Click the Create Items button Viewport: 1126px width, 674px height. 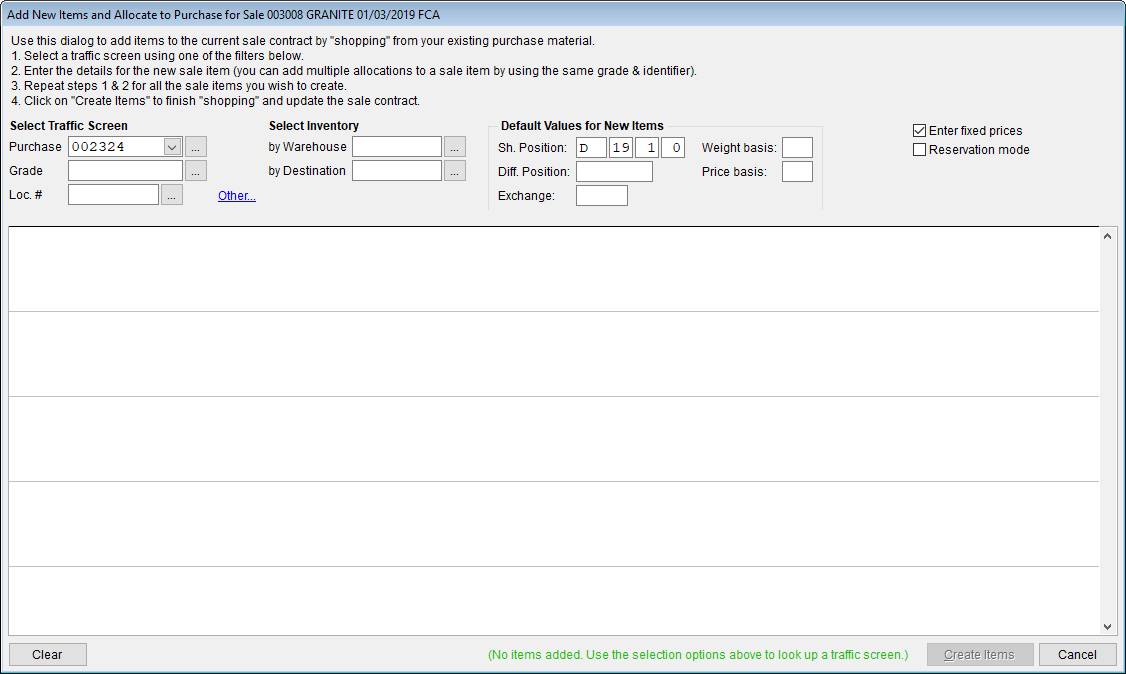click(x=980, y=655)
